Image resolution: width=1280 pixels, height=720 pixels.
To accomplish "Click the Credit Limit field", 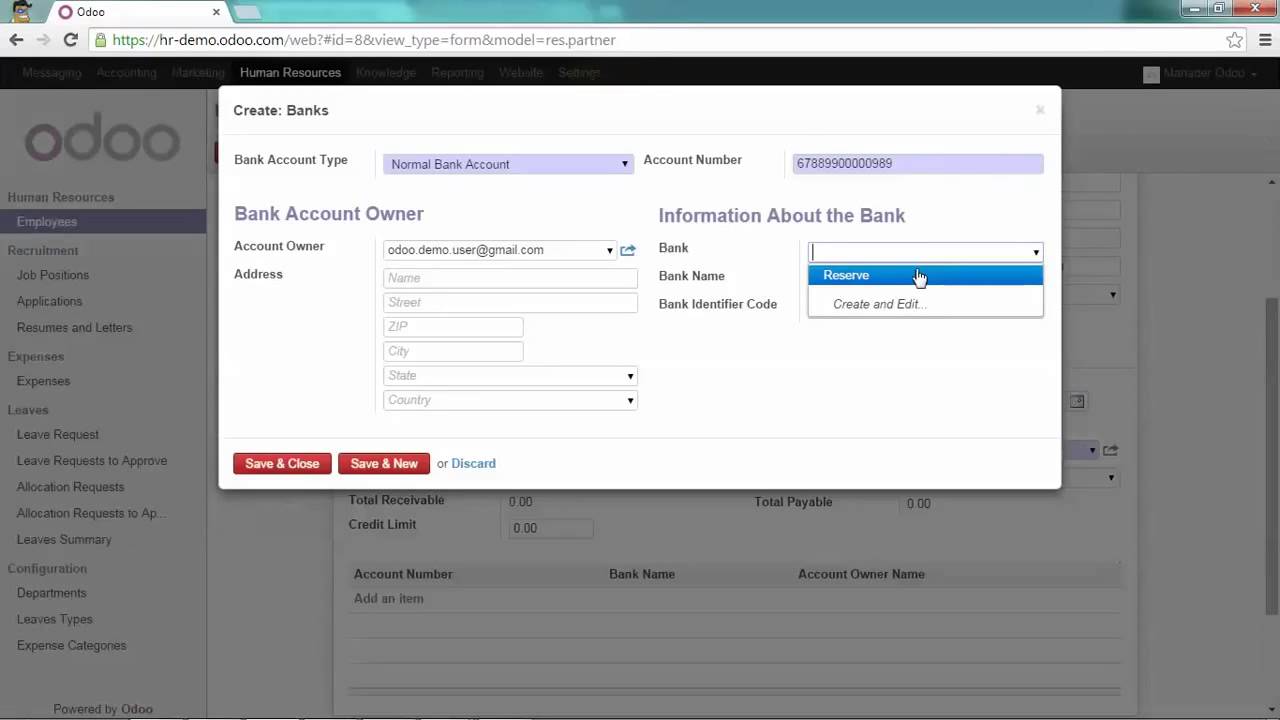I will click(x=551, y=528).
